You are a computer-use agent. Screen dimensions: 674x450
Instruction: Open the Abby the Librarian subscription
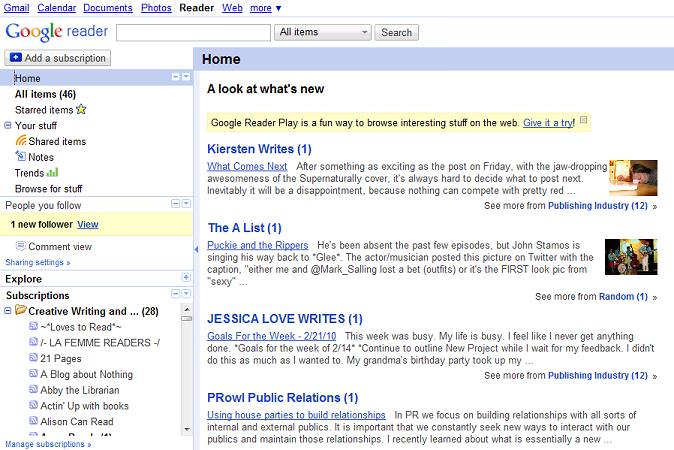(80, 390)
